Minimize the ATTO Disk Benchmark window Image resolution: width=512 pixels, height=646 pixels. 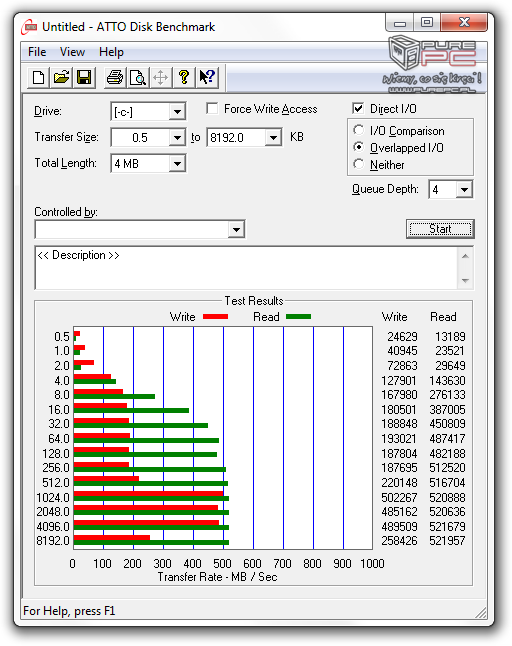[x=400, y=23]
